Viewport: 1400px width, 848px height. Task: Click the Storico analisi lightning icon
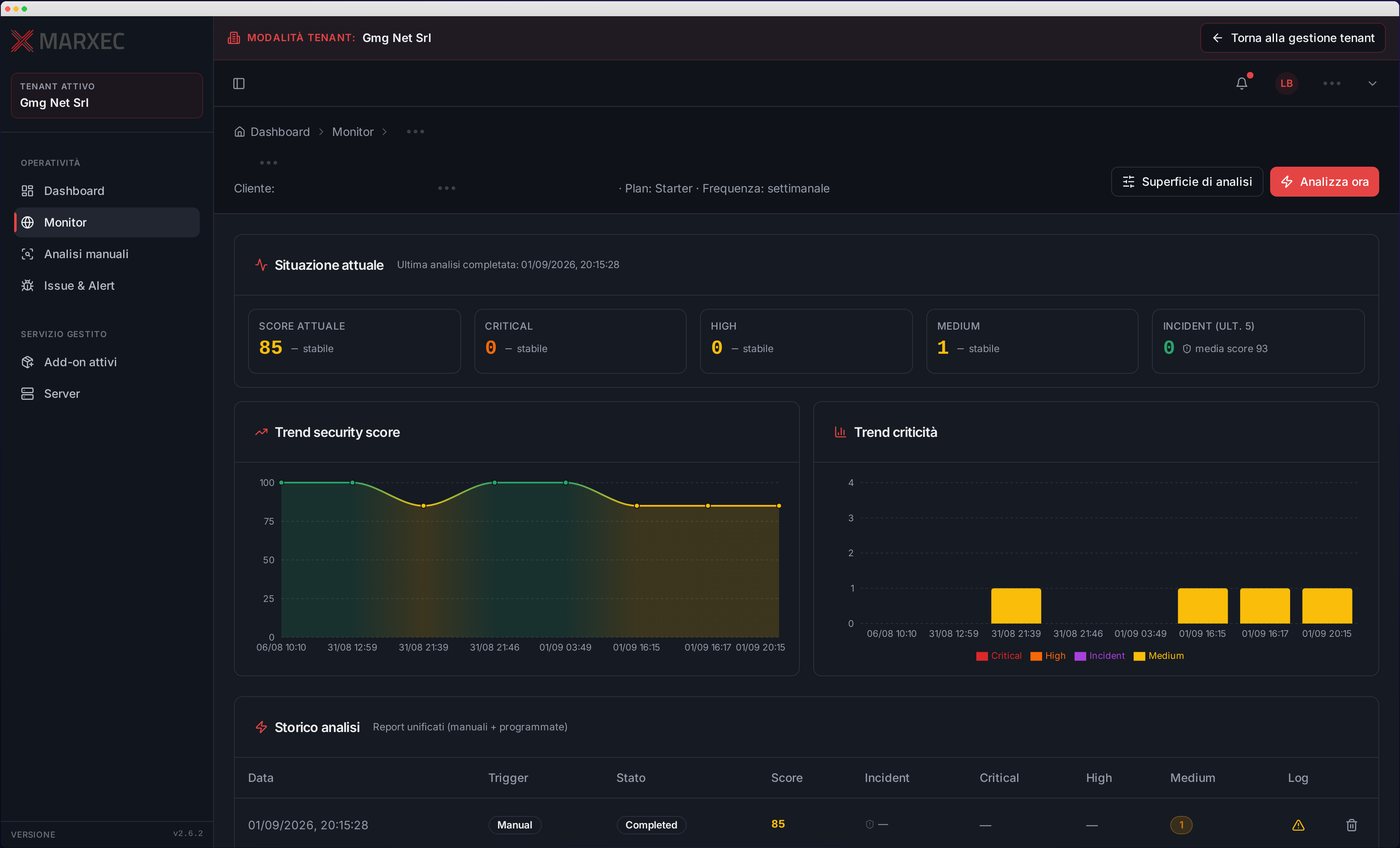(261, 727)
